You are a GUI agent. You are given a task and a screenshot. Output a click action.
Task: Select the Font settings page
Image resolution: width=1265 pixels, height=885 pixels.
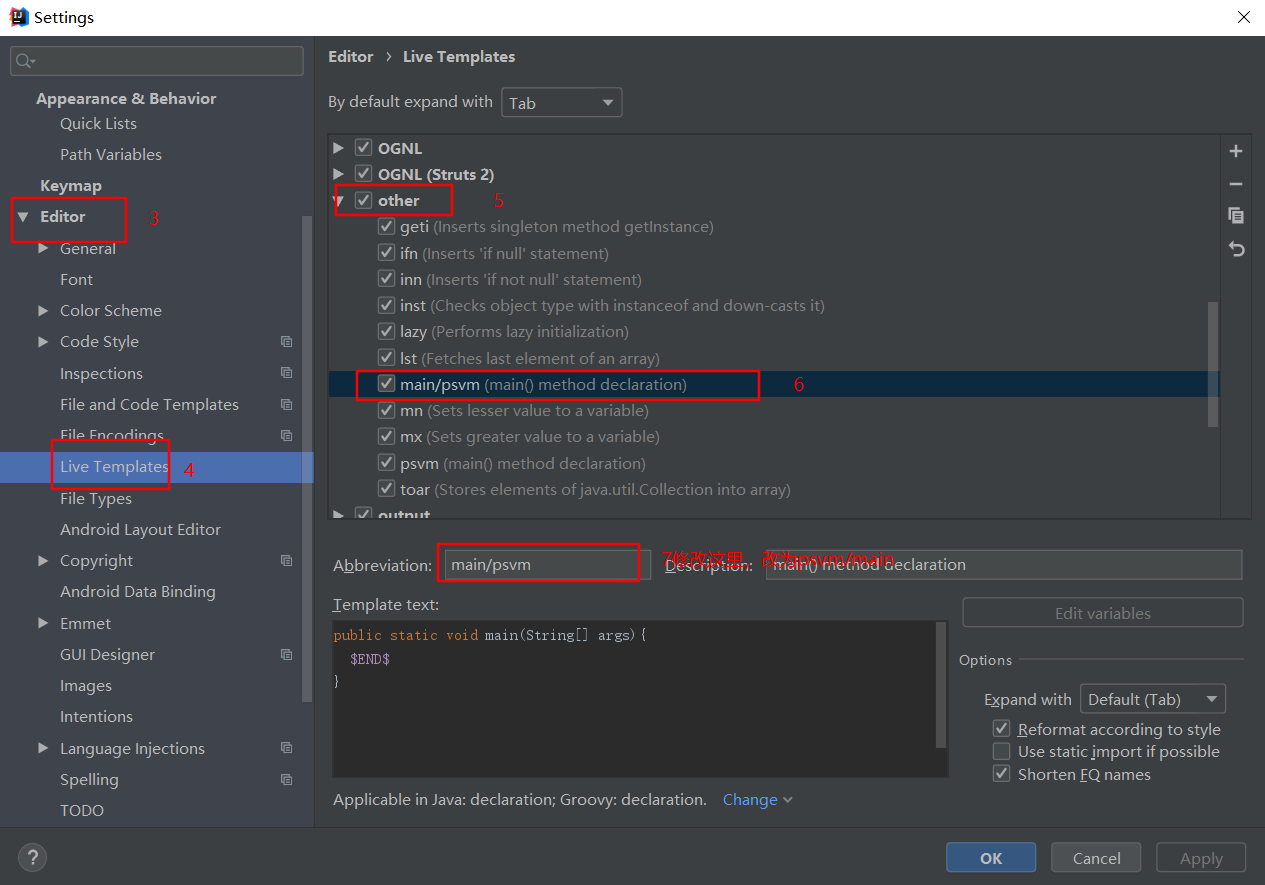[76, 280]
